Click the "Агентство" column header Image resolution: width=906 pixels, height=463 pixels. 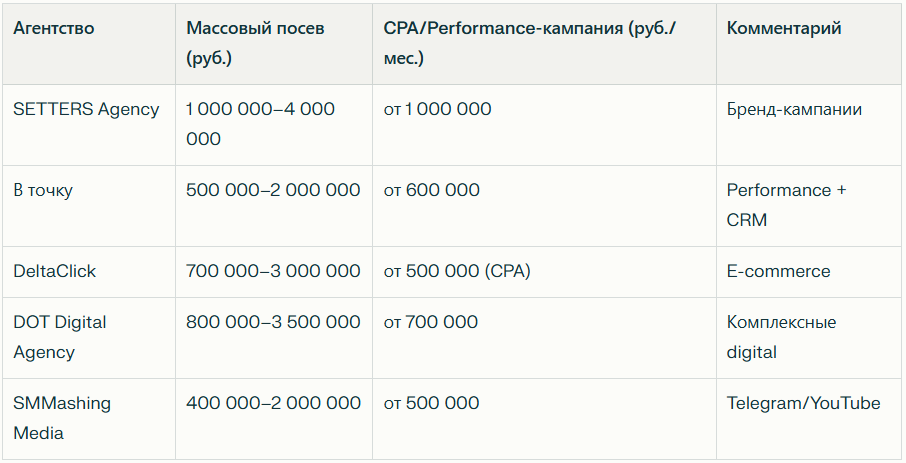click(x=54, y=28)
